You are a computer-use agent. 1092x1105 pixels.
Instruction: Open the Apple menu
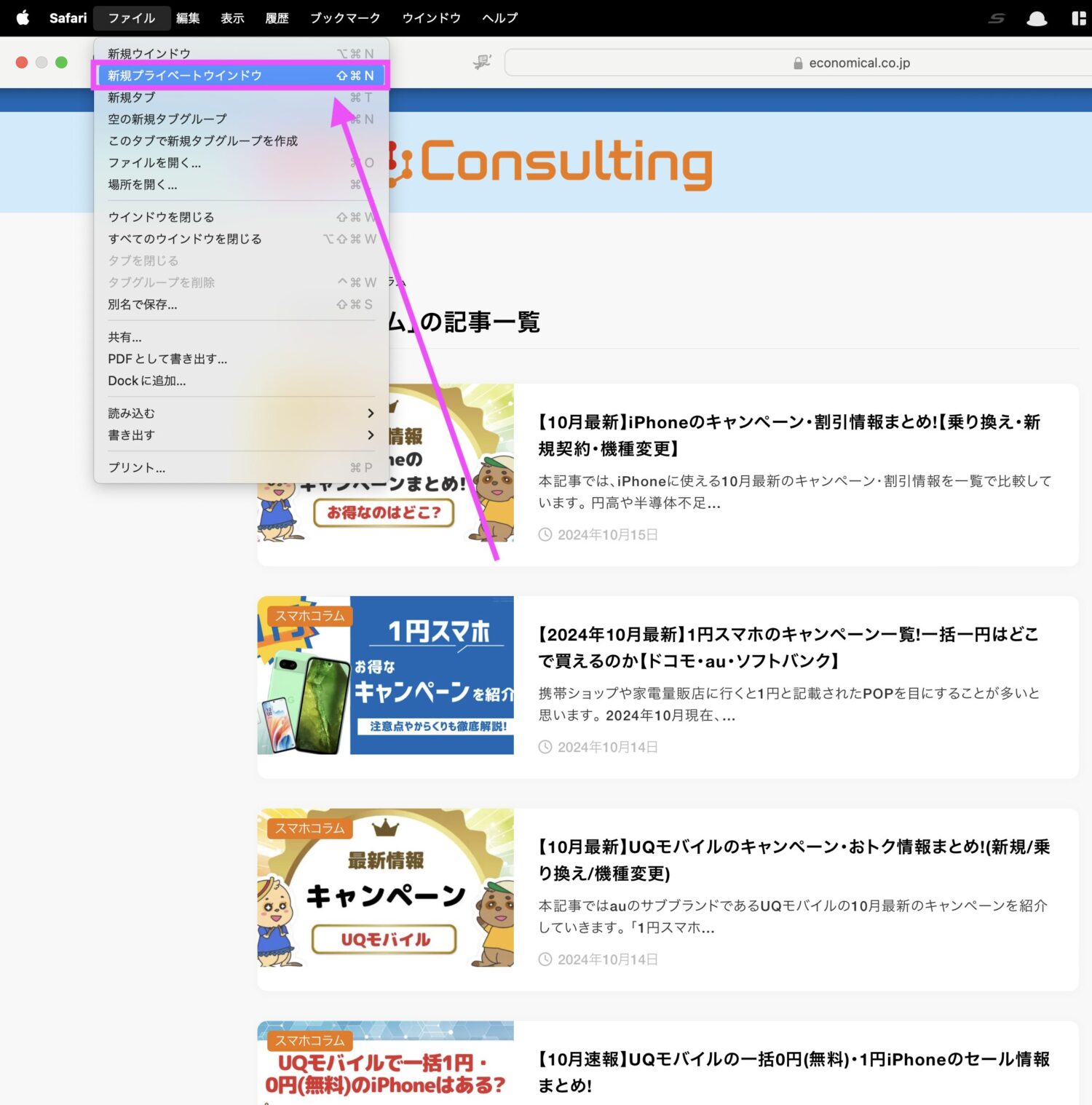[x=23, y=17]
